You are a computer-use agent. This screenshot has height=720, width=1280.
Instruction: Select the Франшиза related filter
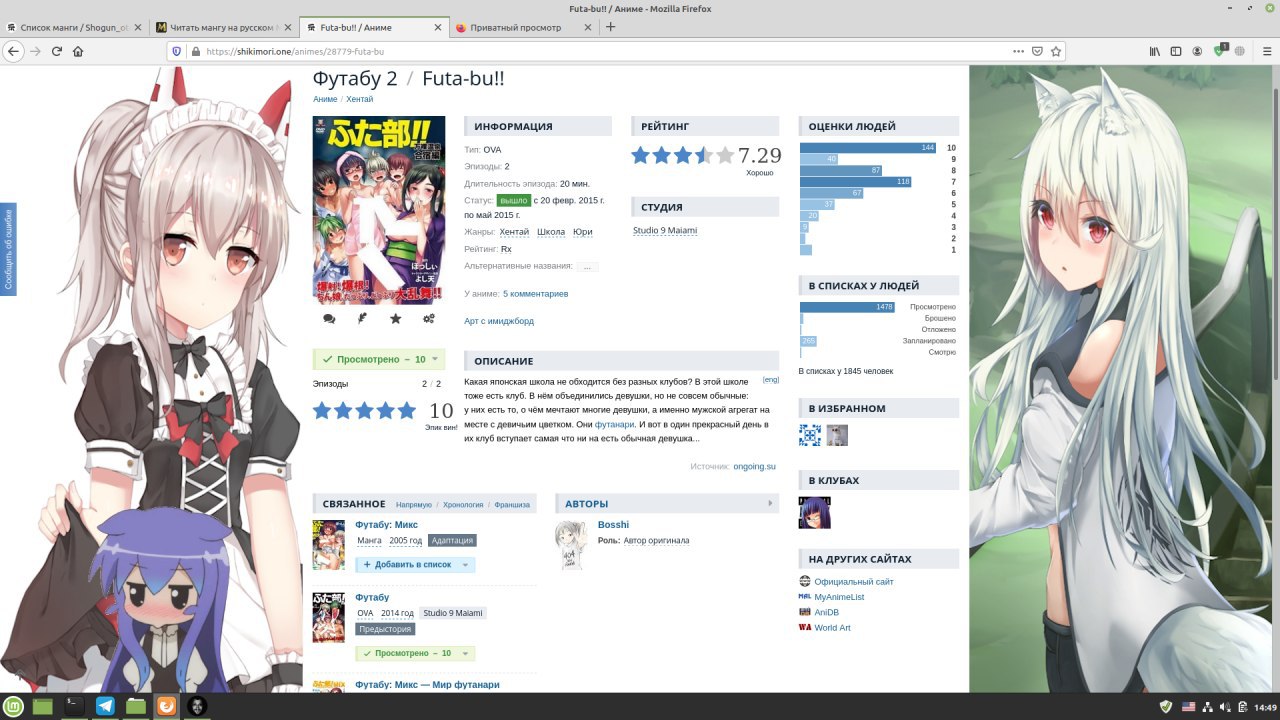[512, 505]
